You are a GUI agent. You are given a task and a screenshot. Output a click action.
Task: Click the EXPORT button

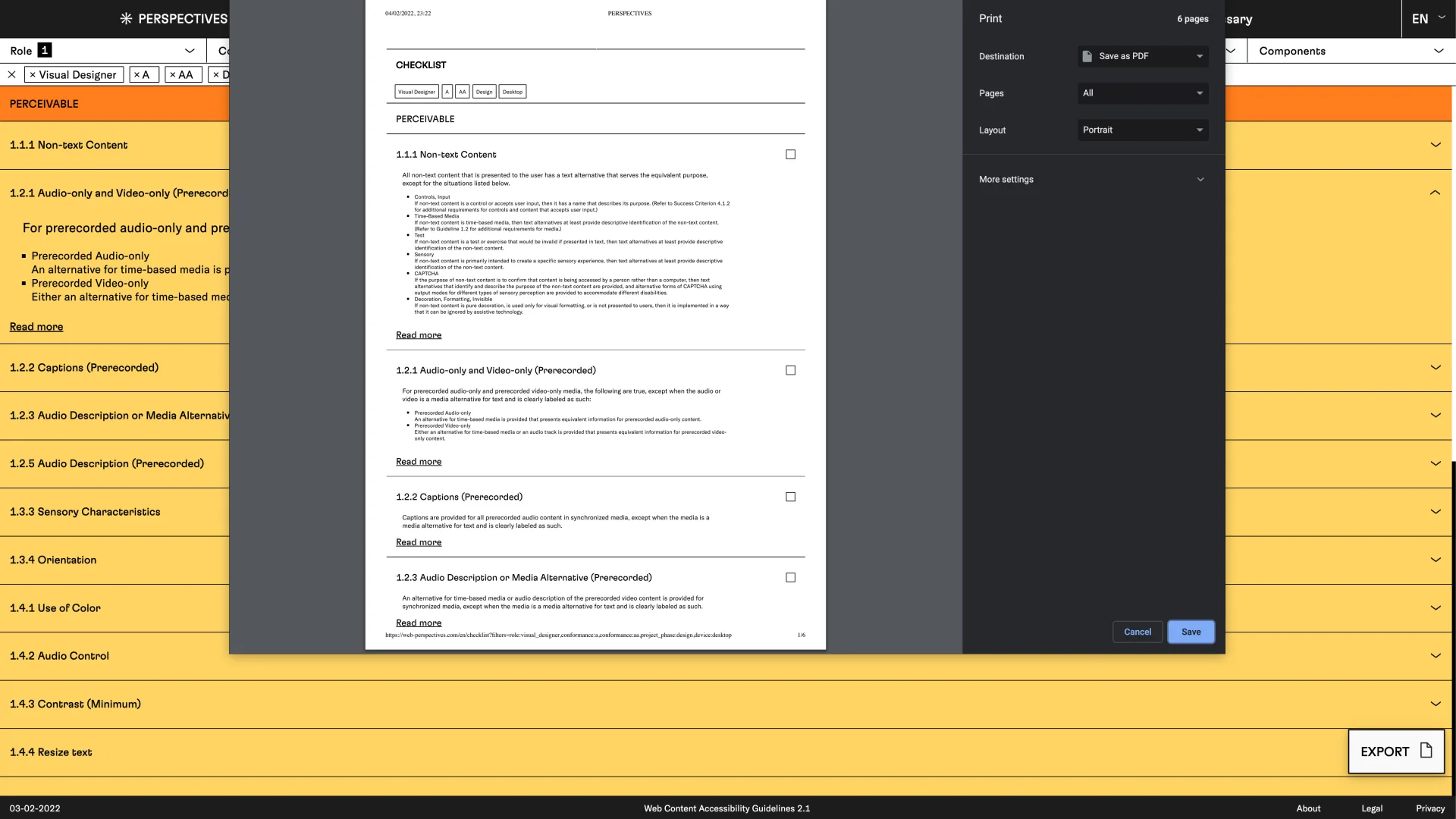click(x=1395, y=752)
